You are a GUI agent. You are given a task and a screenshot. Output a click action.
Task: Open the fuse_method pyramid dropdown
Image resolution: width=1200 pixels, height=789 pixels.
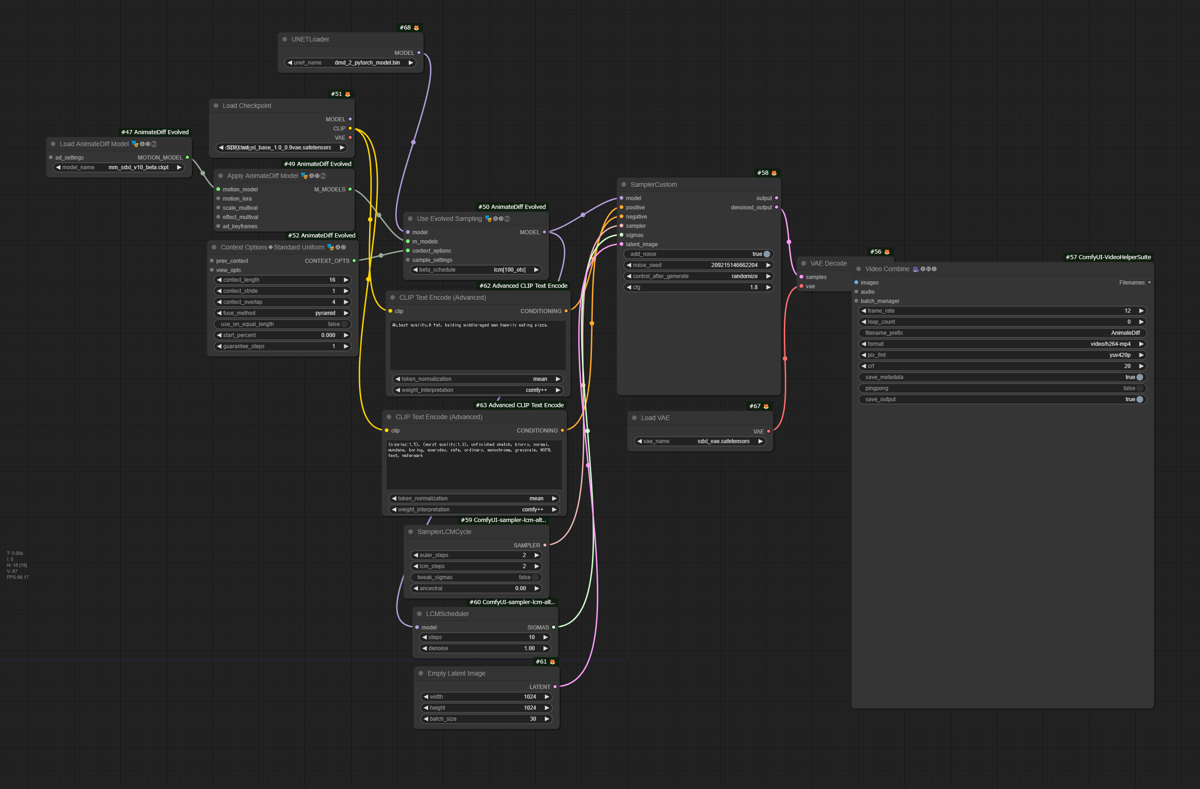click(x=283, y=313)
